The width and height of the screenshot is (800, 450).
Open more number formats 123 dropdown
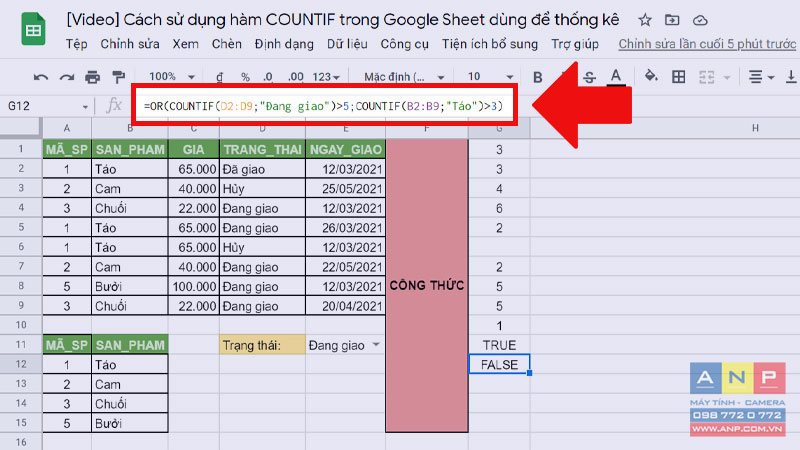(x=326, y=77)
